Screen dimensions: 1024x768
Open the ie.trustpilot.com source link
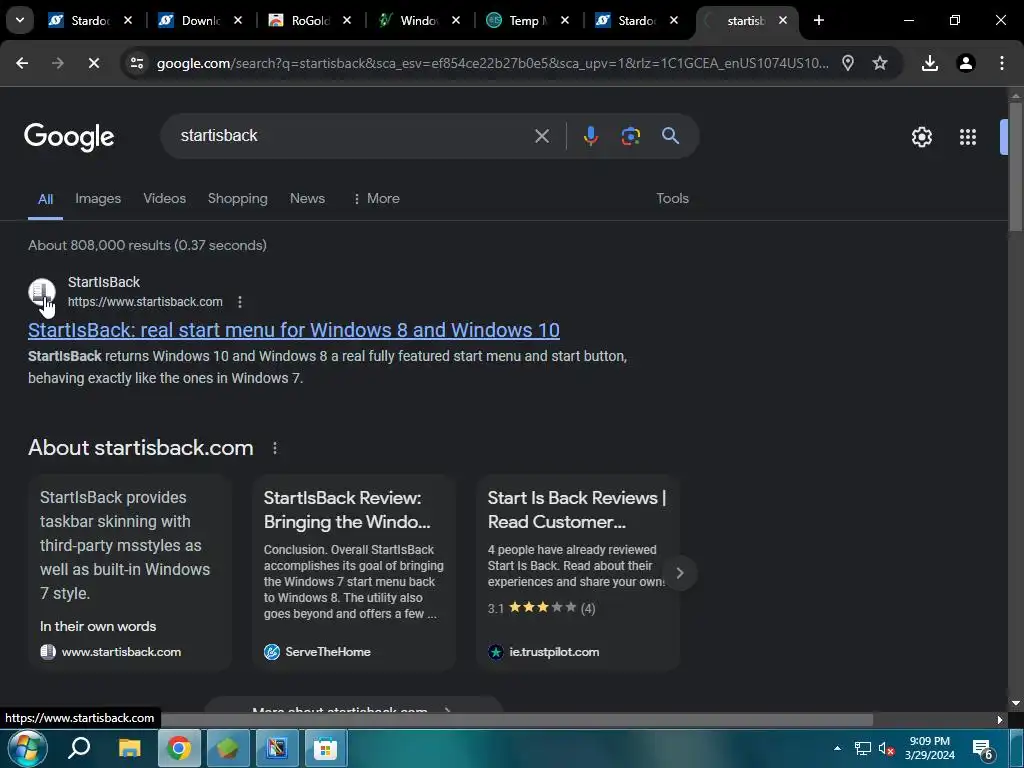[543, 652]
